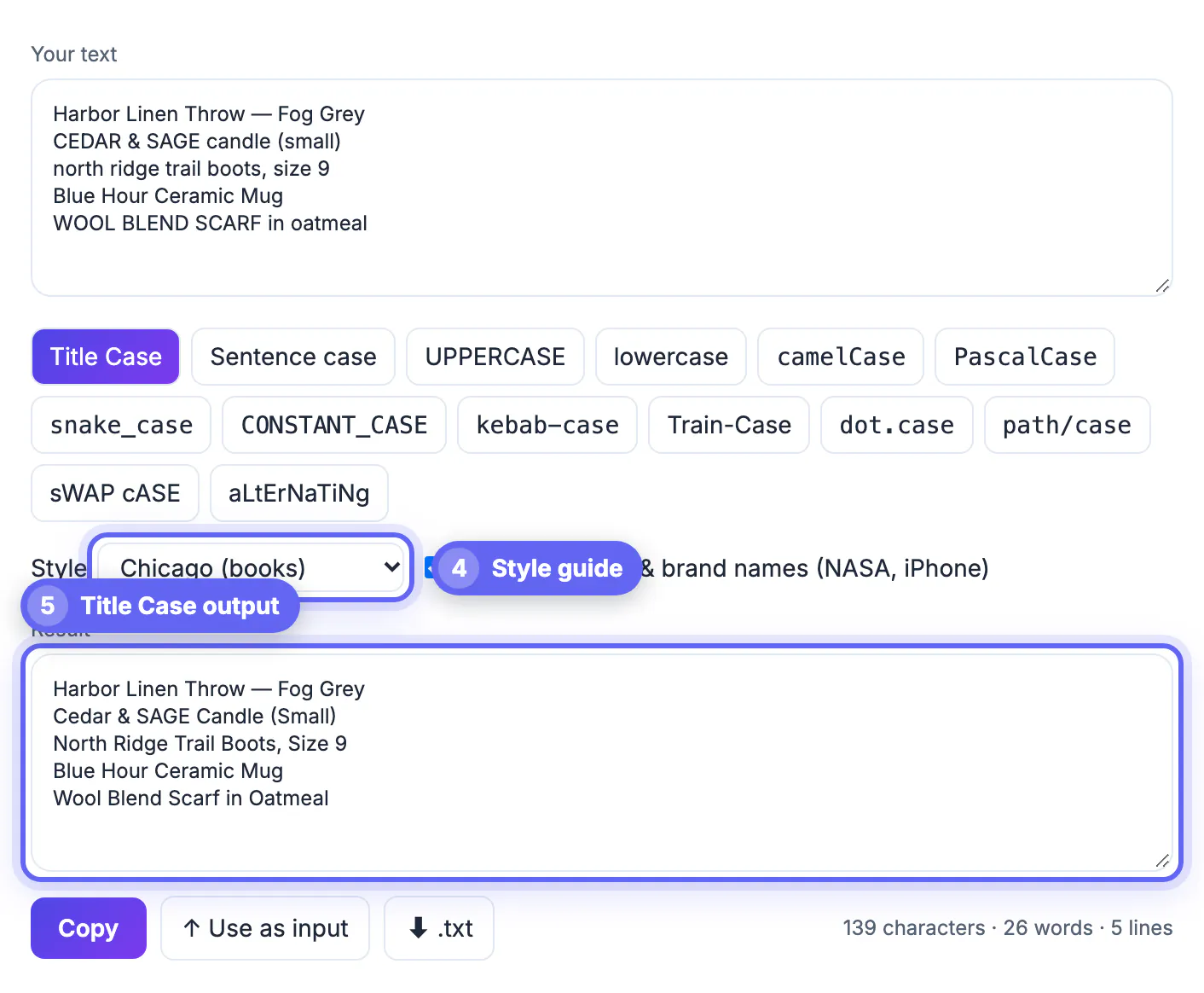Image resolution: width=1204 pixels, height=993 pixels.
Task: Click the 'brand names (NASA, iPhone)' label
Action: (825, 568)
